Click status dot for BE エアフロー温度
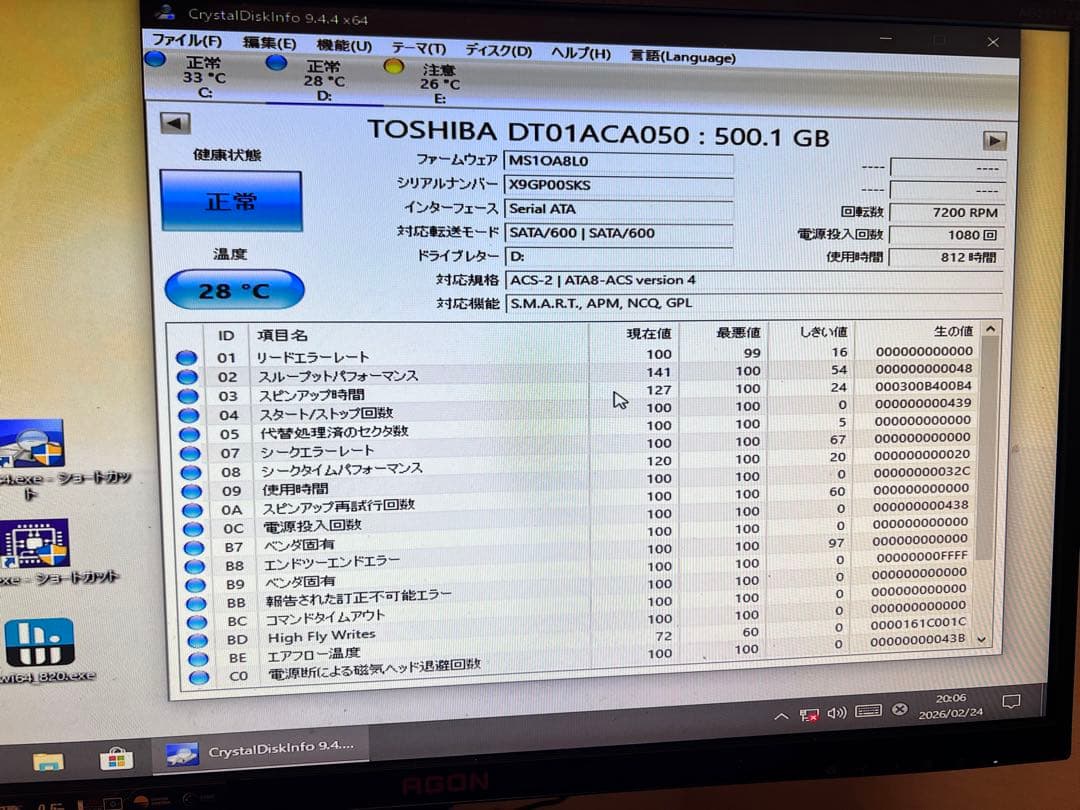 tap(198, 659)
